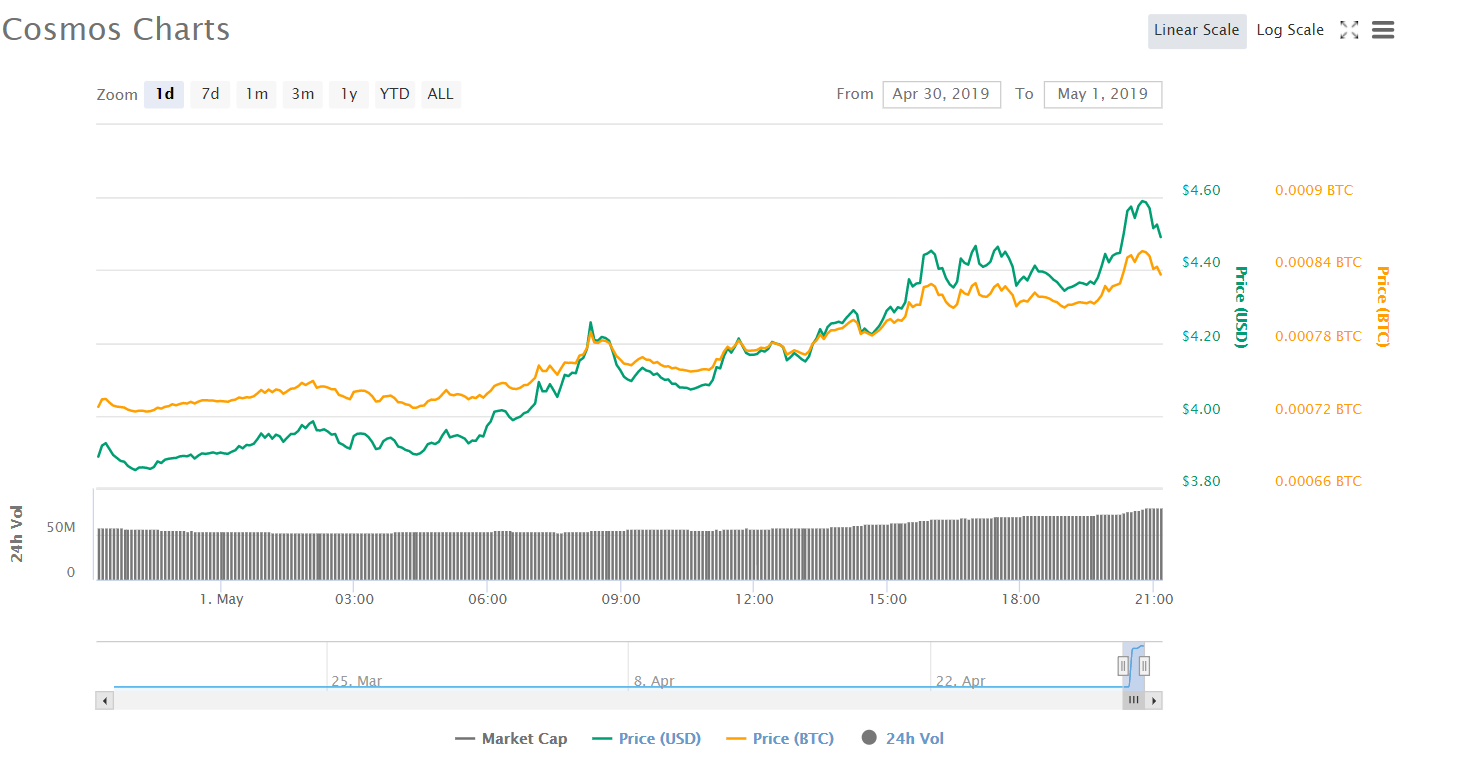Click the navigator left handle grip
The image size is (1458, 758).
coord(1123,665)
